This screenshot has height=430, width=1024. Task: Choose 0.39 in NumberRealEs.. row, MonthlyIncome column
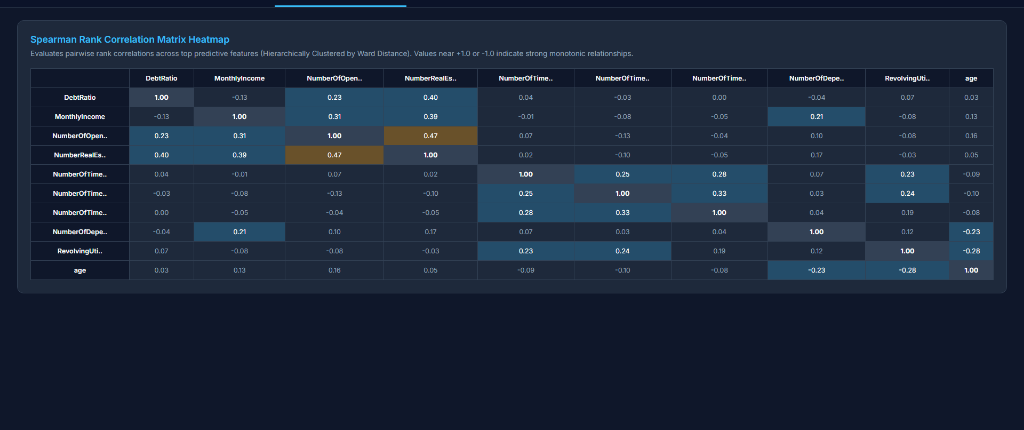[x=239, y=155]
